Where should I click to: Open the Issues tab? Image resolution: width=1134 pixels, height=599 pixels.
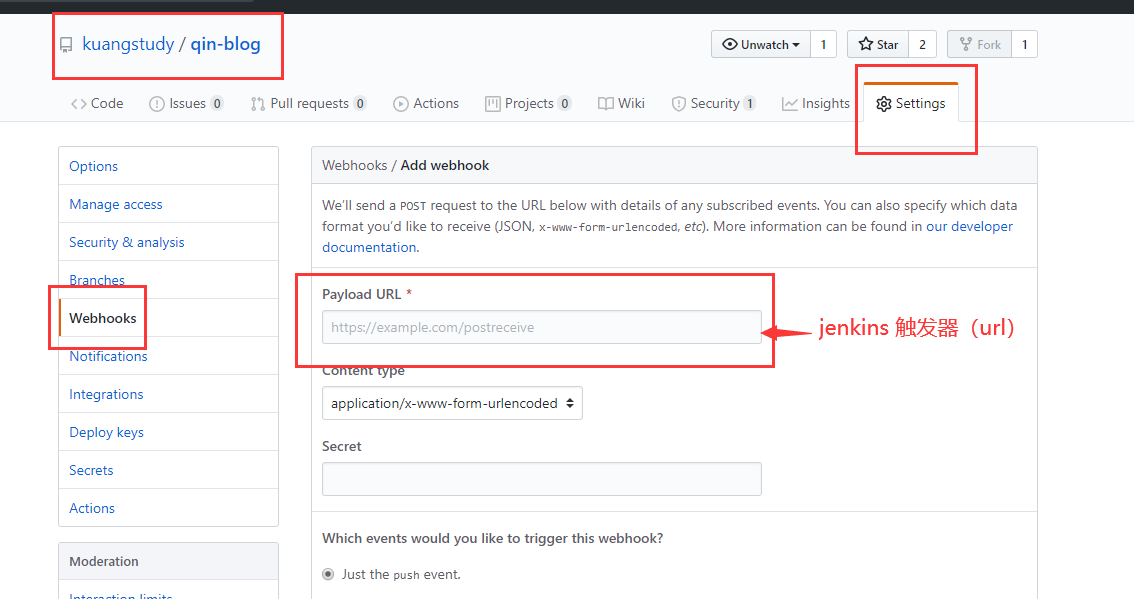(186, 103)
